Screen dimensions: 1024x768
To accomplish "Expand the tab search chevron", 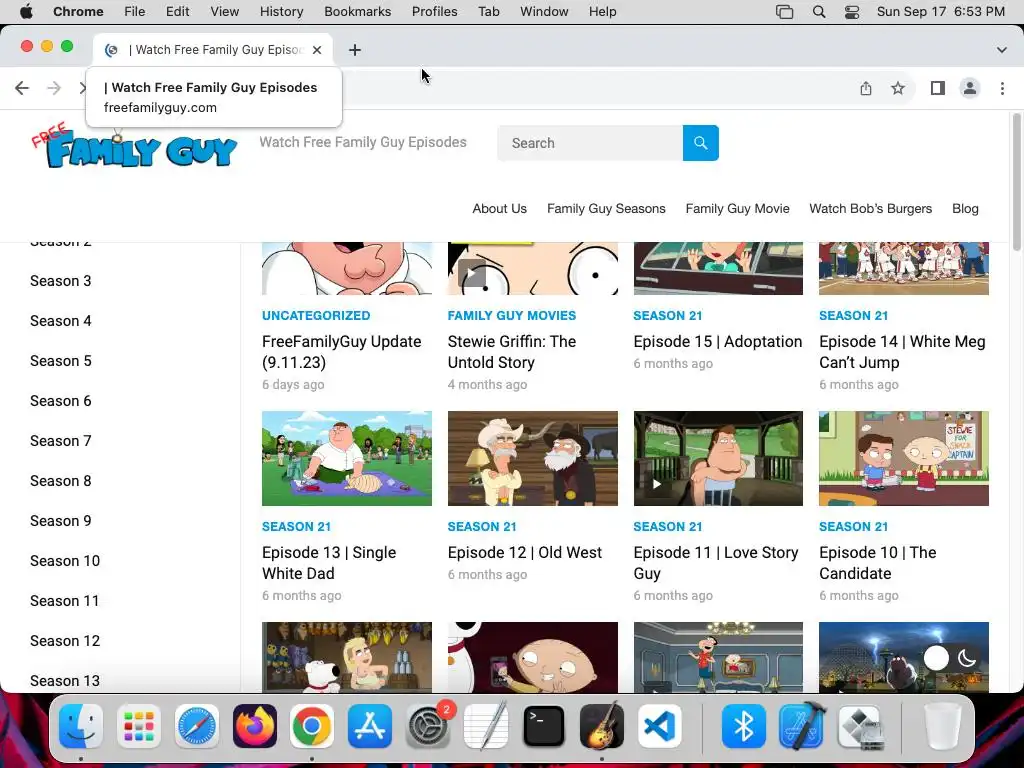I will 1002,50.
